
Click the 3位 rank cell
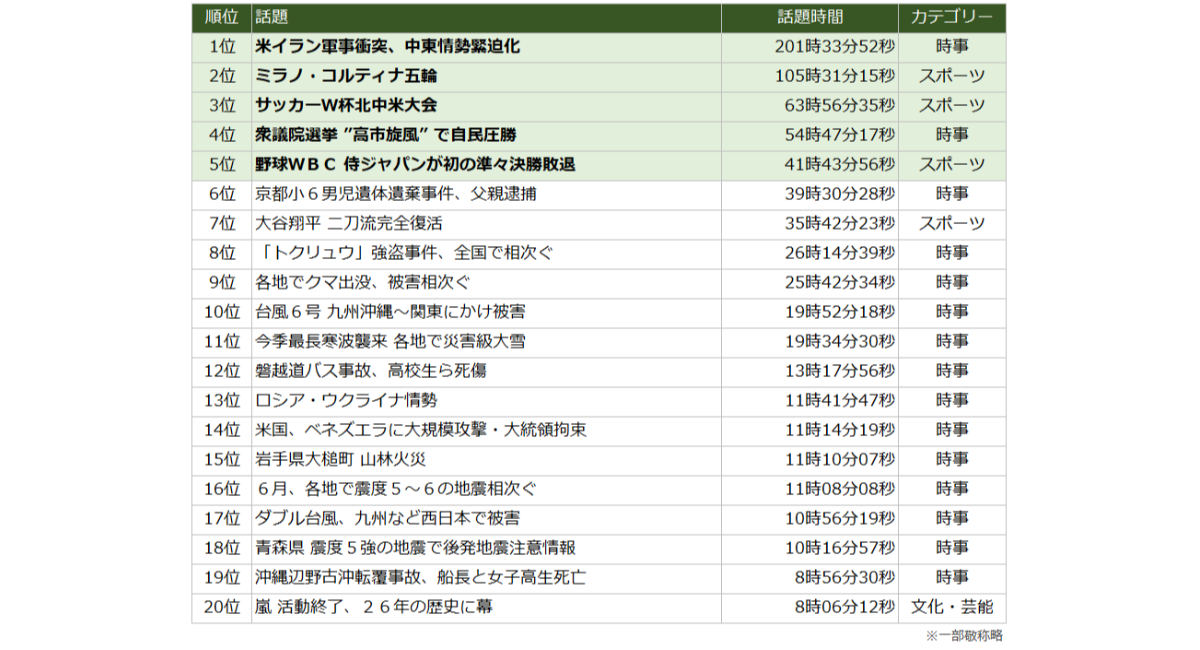pos(222,105)
